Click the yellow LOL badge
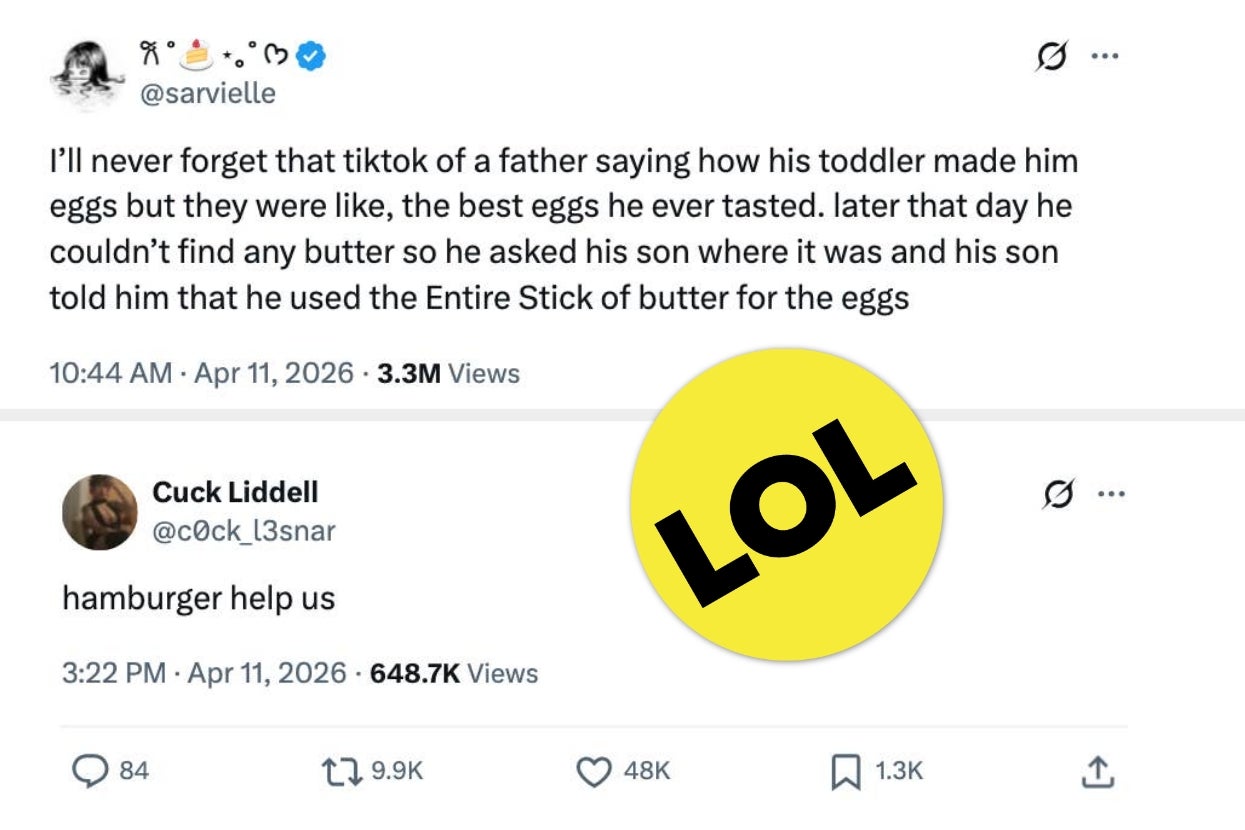 pyautogui.click(x=789, y=503)
